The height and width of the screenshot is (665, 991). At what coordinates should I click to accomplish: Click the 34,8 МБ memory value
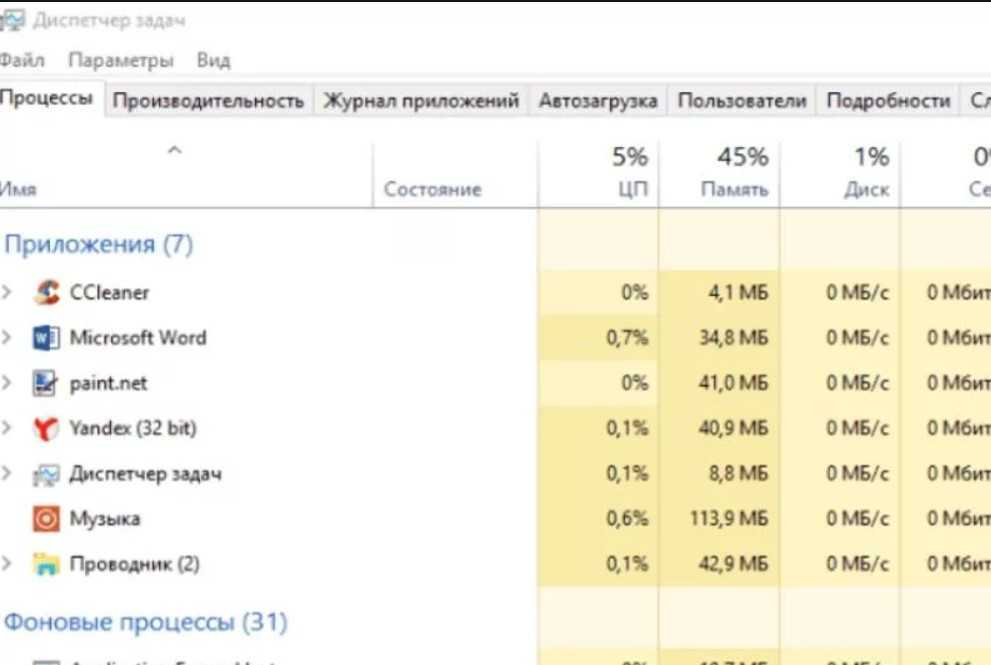(734, 338)
